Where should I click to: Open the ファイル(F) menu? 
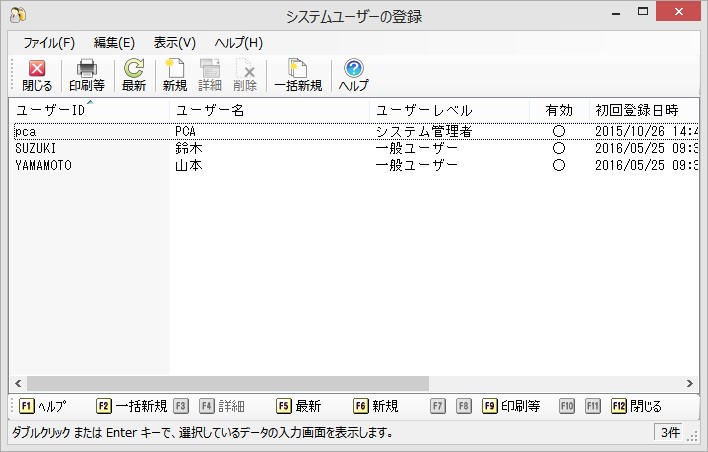[x=49, y=43]
